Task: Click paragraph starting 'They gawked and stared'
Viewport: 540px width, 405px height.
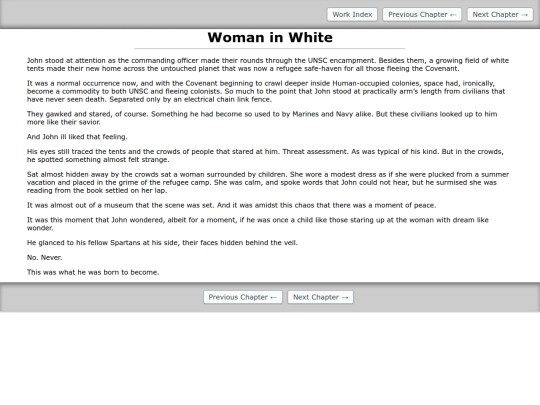Action: click(262, 118)
